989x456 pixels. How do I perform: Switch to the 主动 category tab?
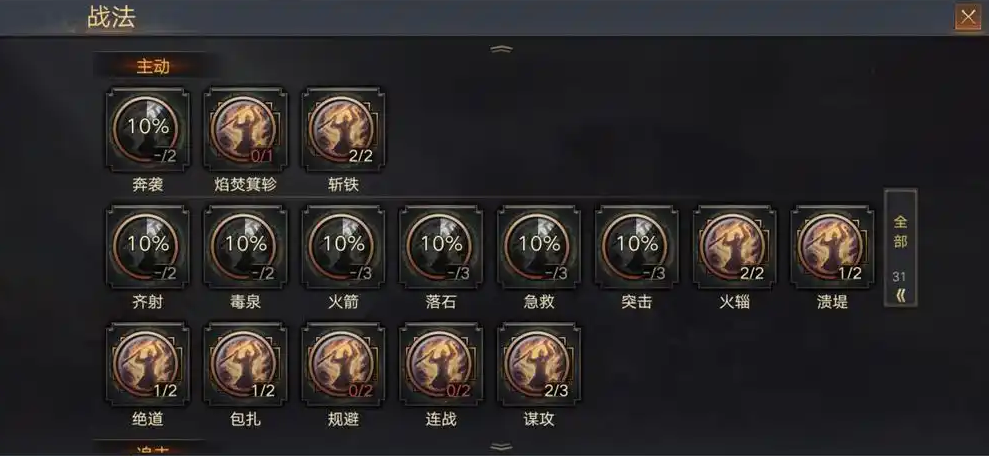click(153, 66)
